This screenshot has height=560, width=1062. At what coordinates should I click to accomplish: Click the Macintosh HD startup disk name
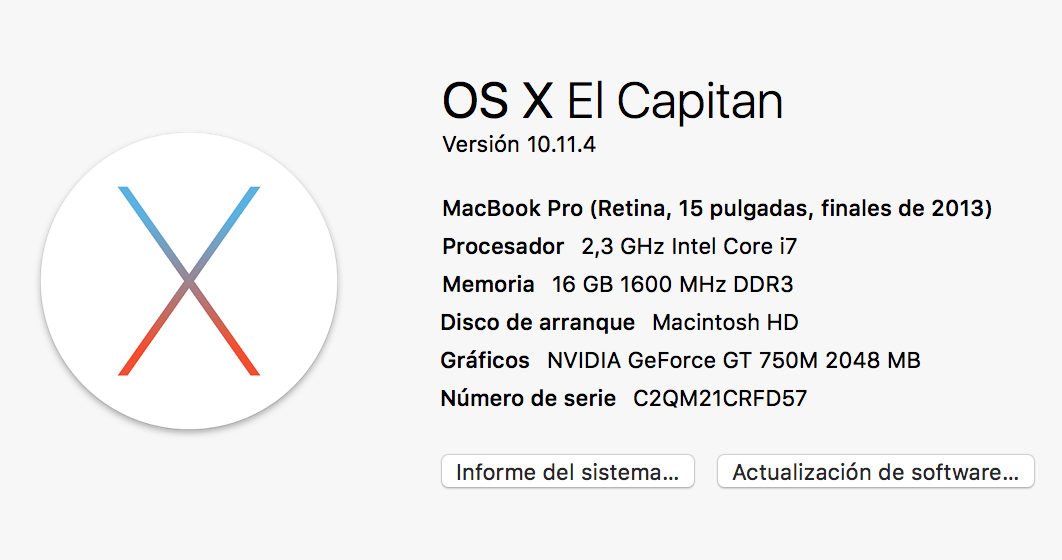725,323
